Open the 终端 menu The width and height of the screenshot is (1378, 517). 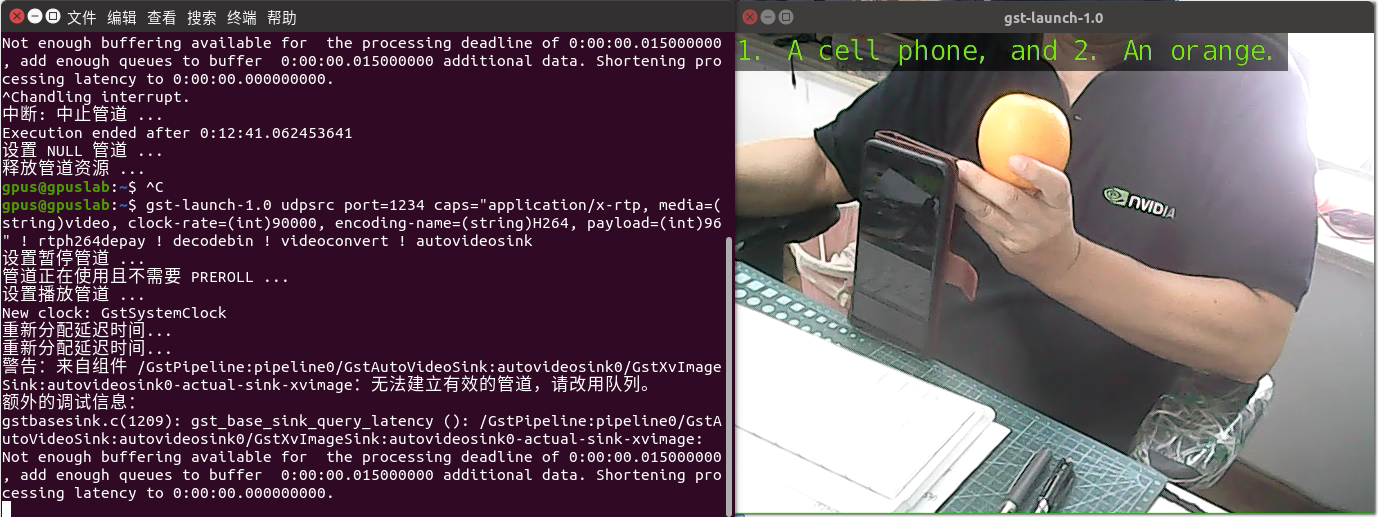pyautogui.click(x=242, y=17)
